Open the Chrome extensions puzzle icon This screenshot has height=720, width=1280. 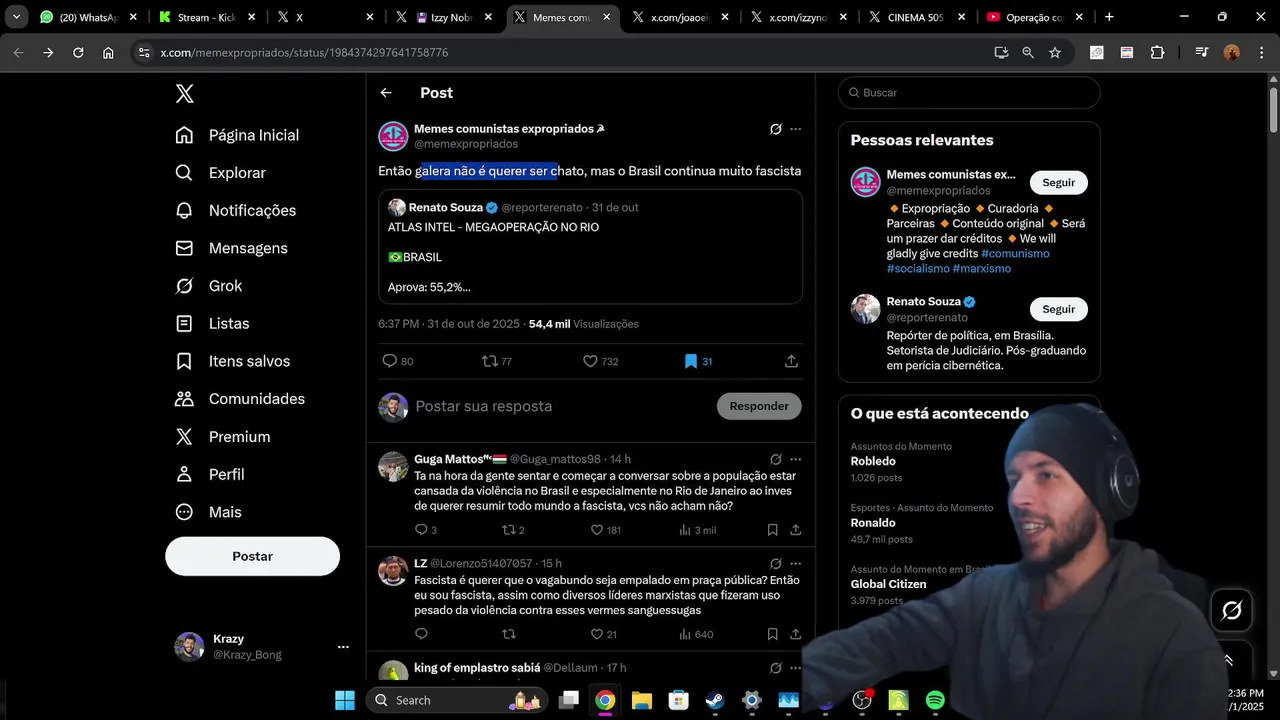pyautogui.click(x=1157, y=53)
